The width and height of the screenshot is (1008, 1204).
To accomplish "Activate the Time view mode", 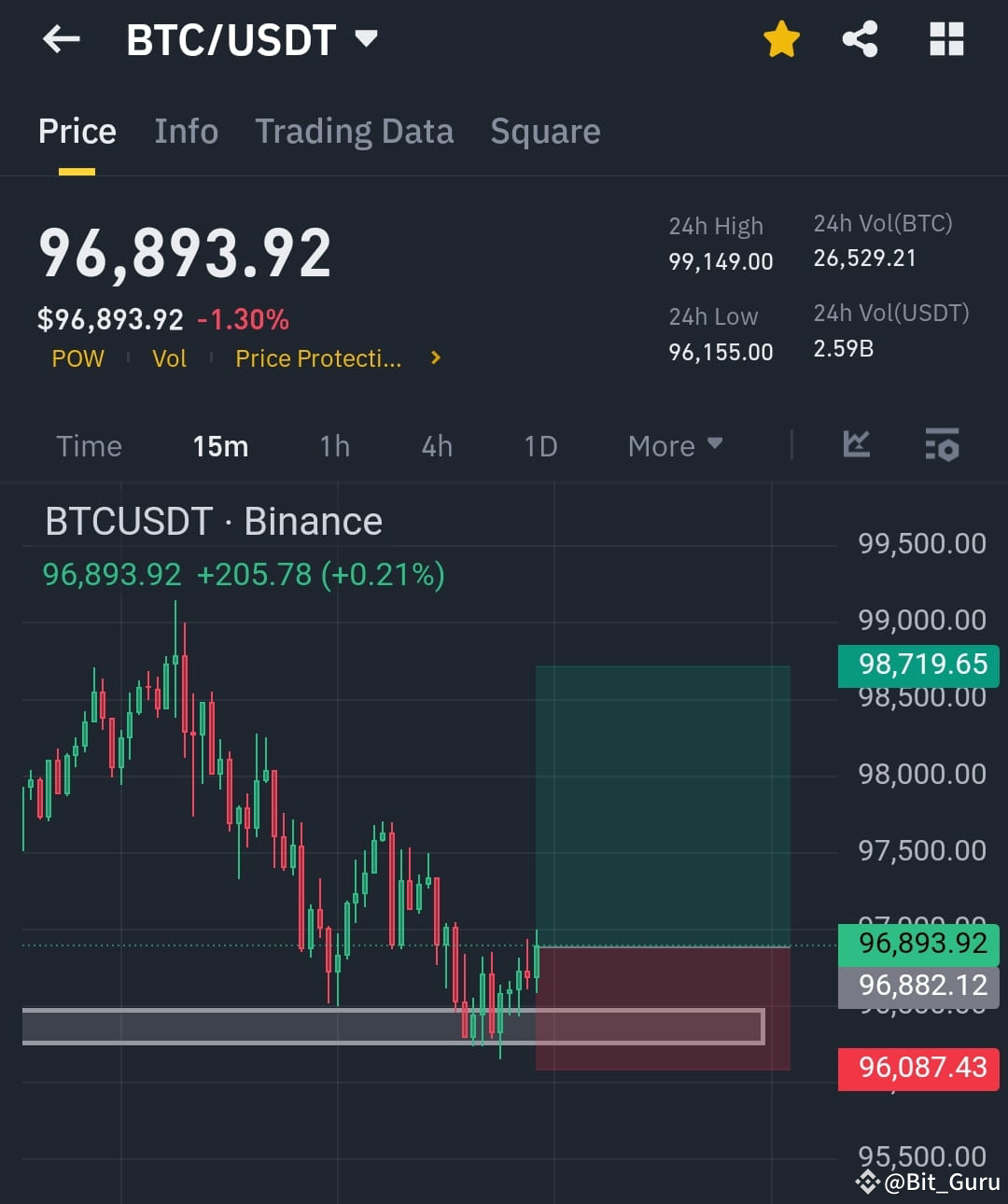I will pyautogui.click(x=89, y=446).
